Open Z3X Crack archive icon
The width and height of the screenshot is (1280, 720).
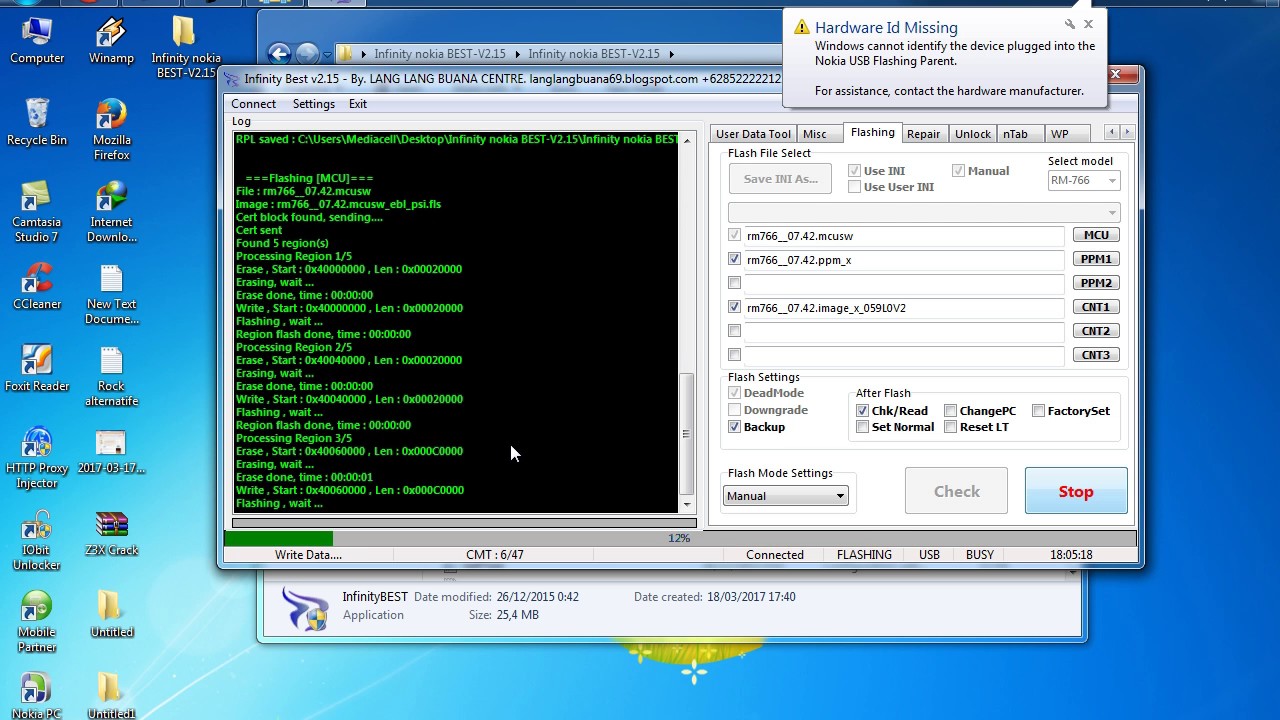[x=111, y=532]
